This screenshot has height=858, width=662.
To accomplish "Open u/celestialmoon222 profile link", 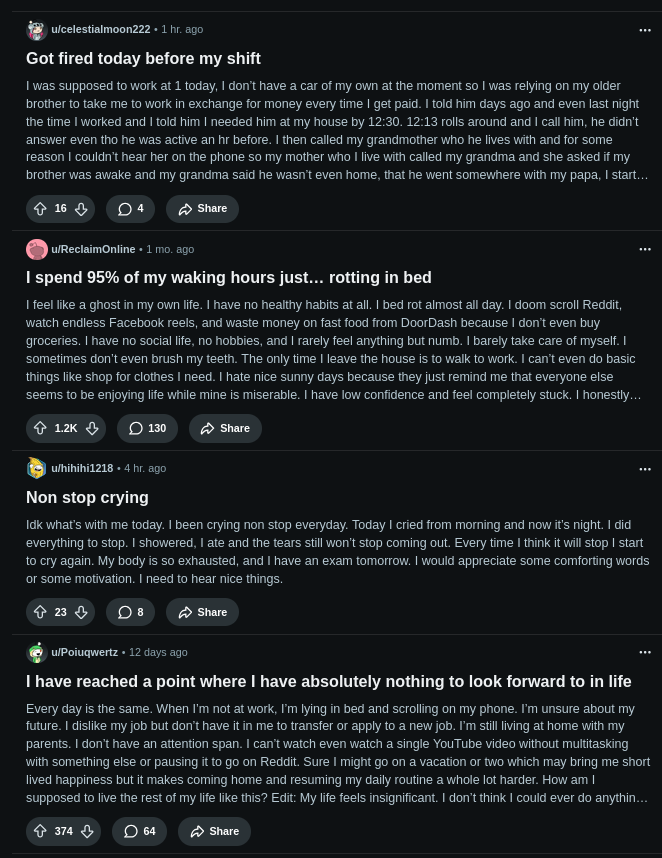I will tap(100, 30).
